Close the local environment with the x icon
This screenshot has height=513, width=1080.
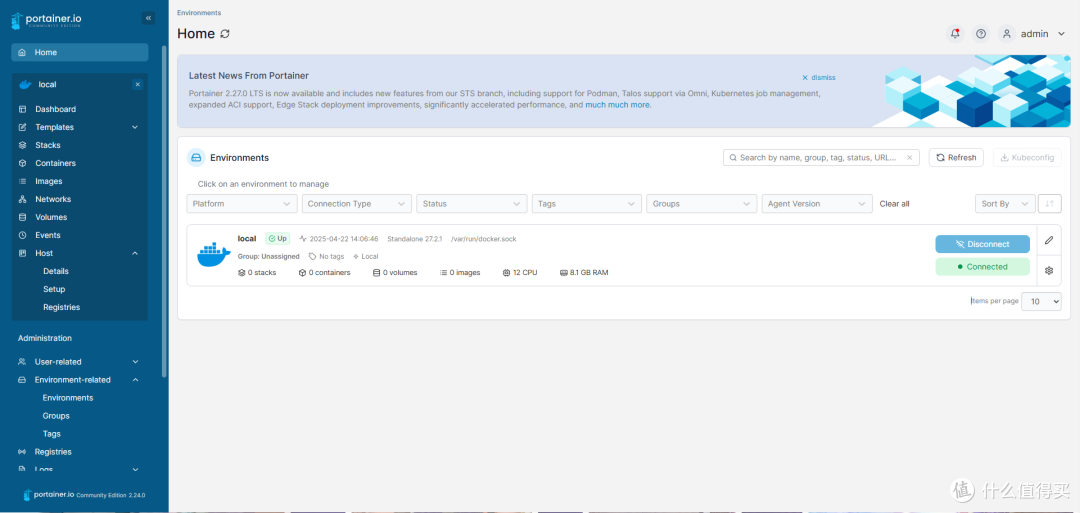[138, 84]
